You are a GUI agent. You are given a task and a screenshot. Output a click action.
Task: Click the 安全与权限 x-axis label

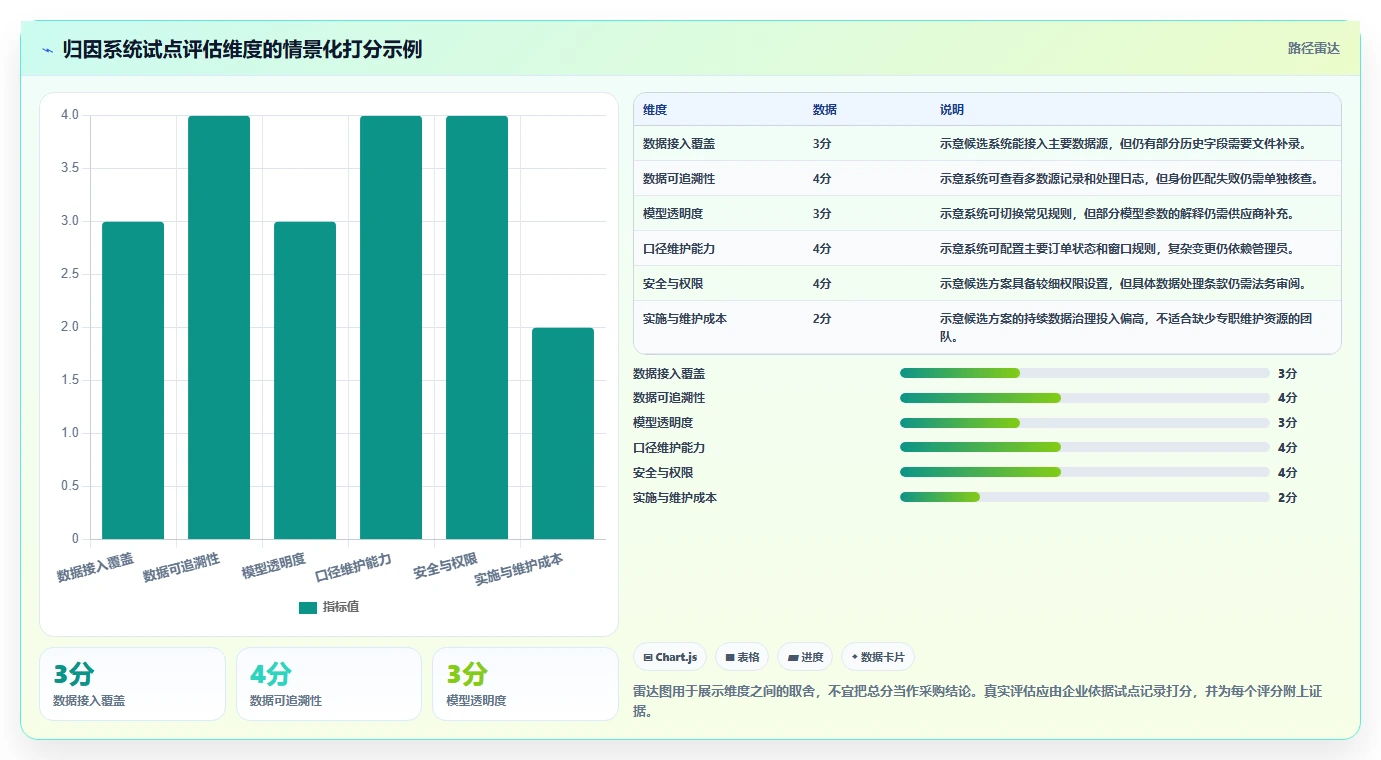446,567
